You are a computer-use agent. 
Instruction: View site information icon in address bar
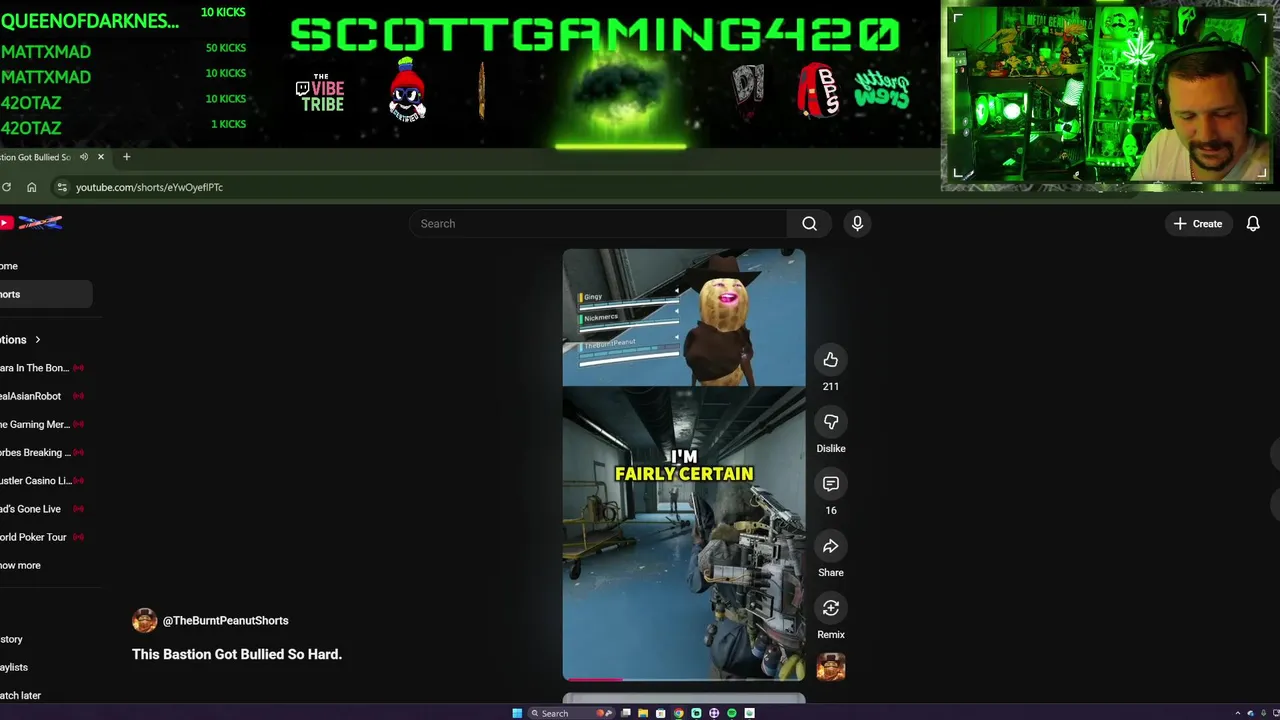[x=62, y=187]
